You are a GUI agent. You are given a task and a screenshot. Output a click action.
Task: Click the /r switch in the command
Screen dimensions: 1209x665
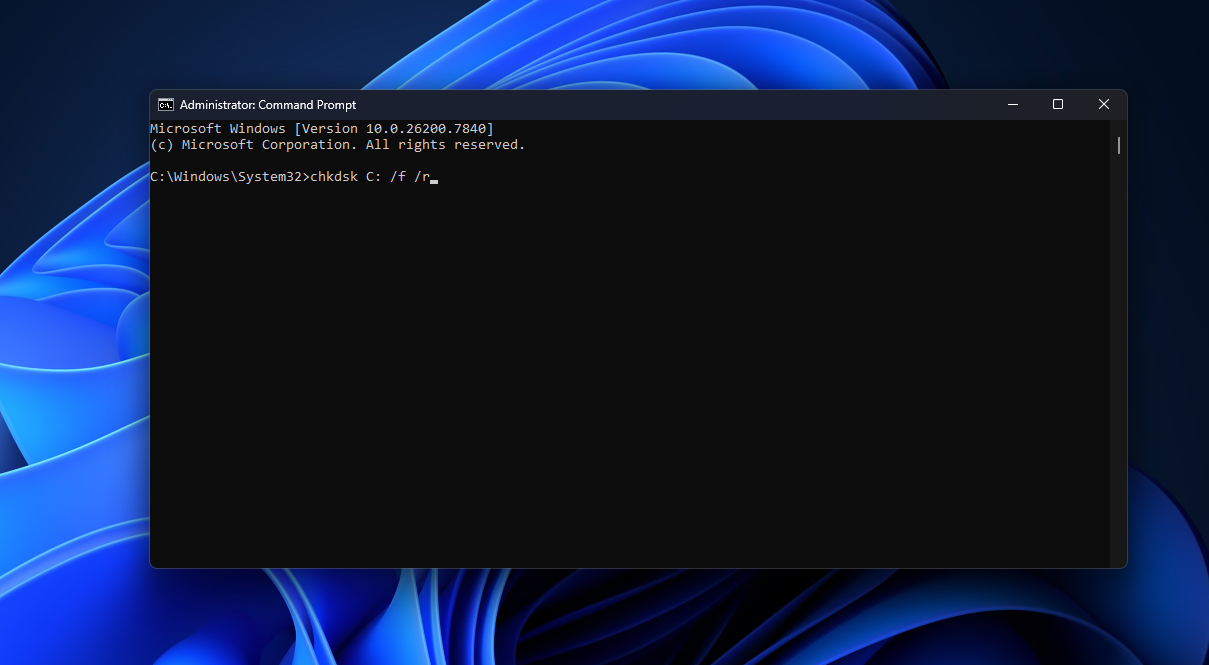pos(423,176)
